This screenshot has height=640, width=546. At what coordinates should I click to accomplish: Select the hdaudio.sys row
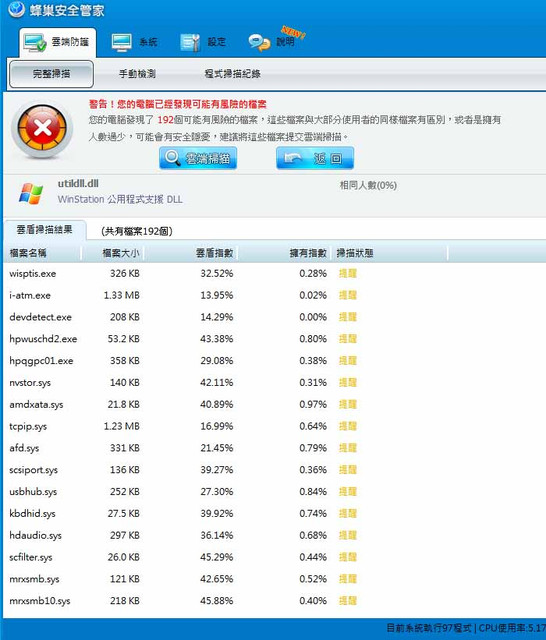tap(274, 536)
